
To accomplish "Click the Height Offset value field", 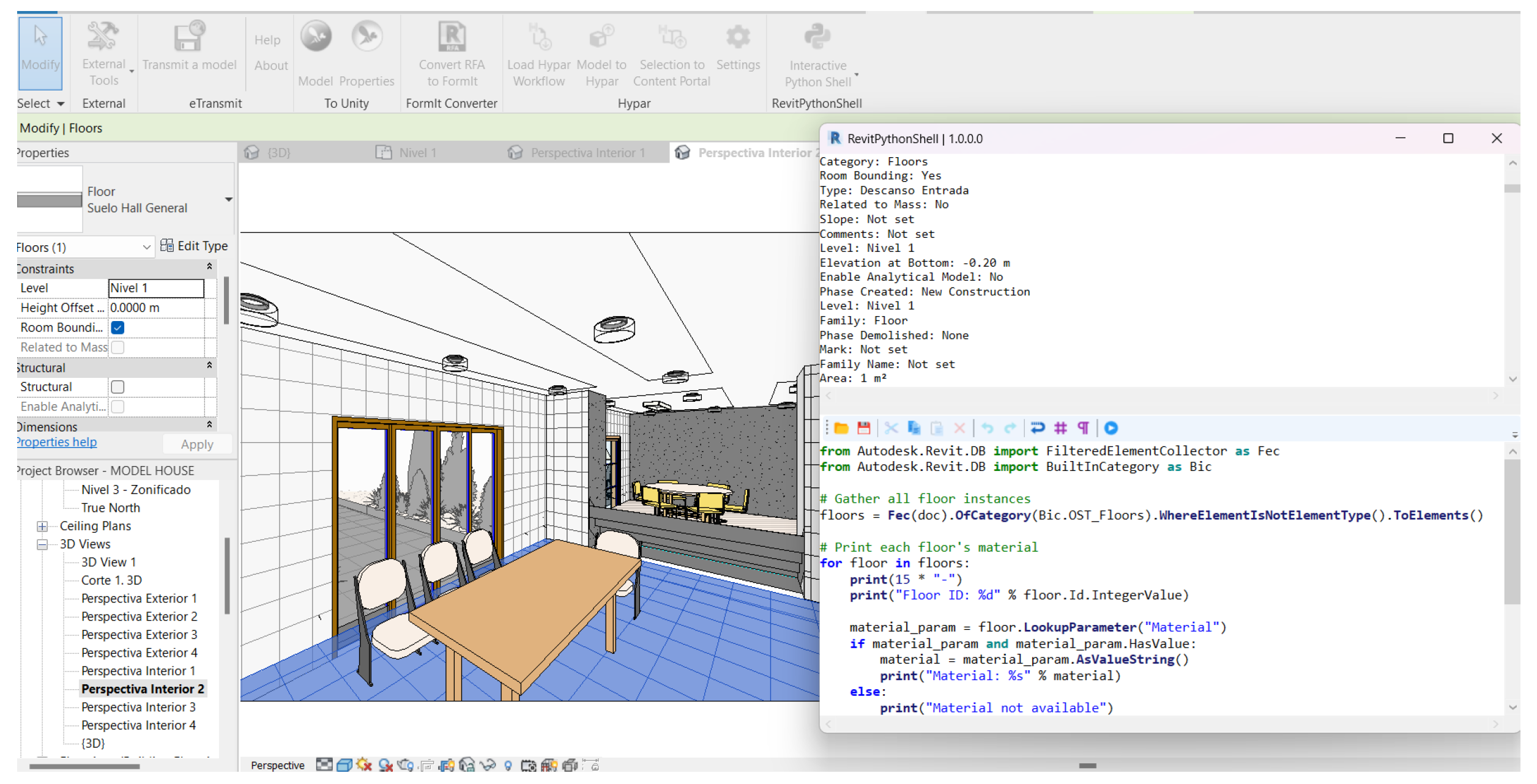I will click(x=156, y=308).
